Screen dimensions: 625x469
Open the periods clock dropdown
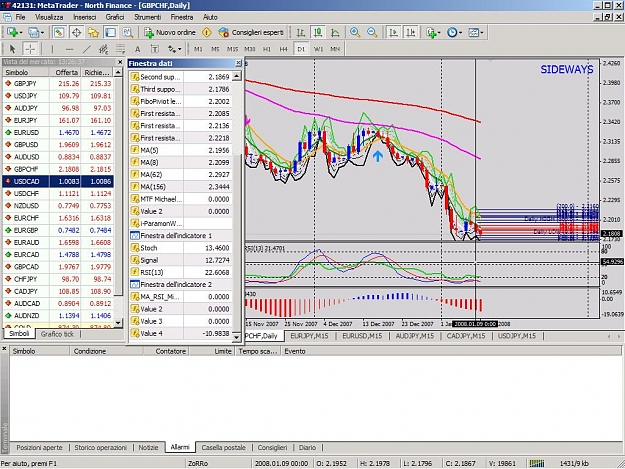454,33
